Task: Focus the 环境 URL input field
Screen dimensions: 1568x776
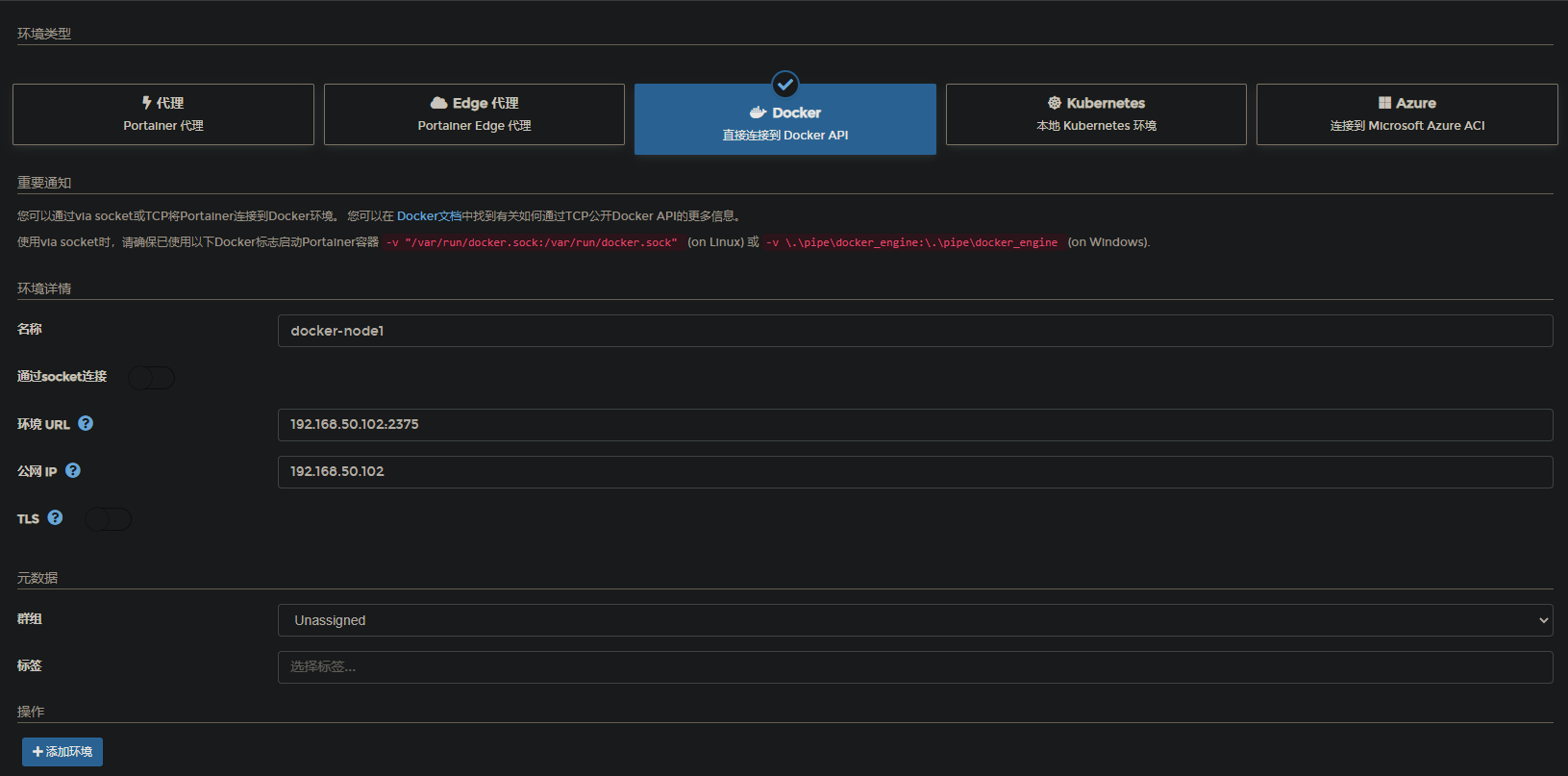Action: click(x=915, y=425)
